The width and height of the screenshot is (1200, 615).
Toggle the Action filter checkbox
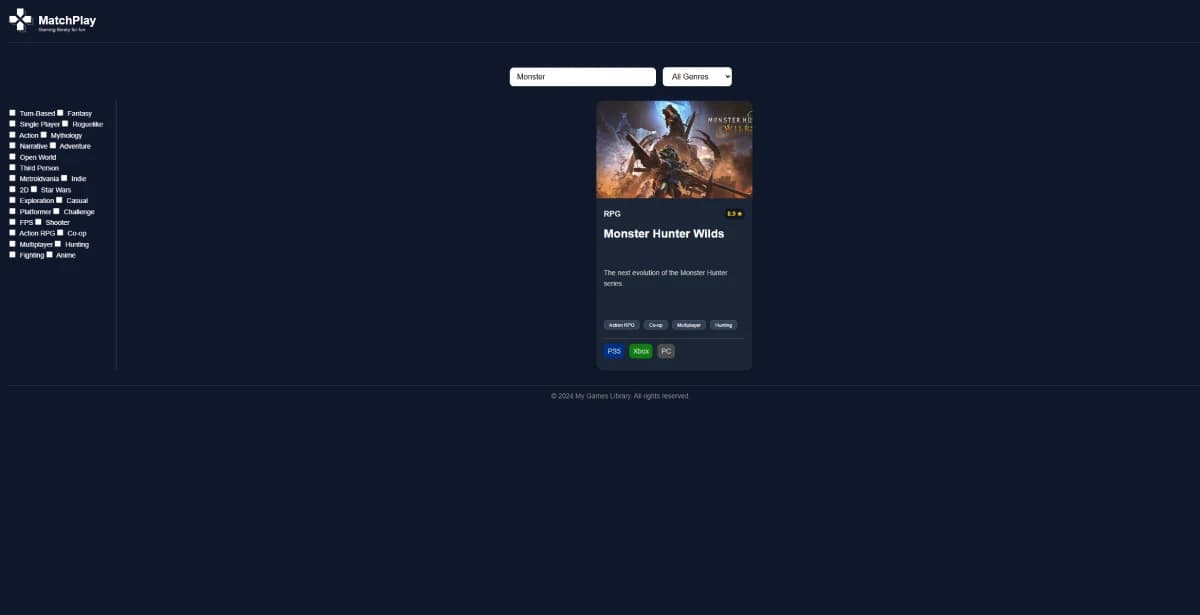[13, 135]
